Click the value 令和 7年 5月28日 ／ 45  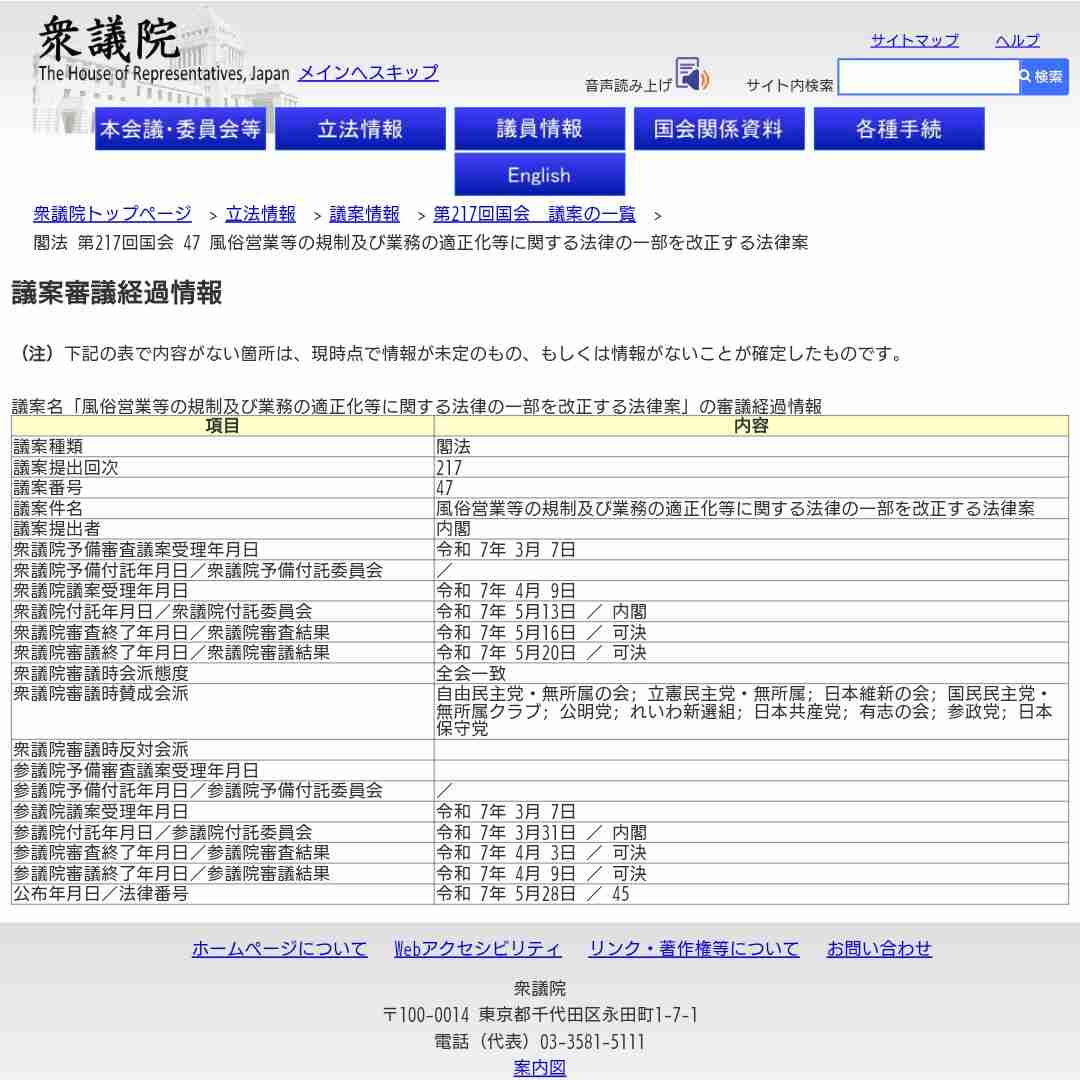(x=532, y=894)
